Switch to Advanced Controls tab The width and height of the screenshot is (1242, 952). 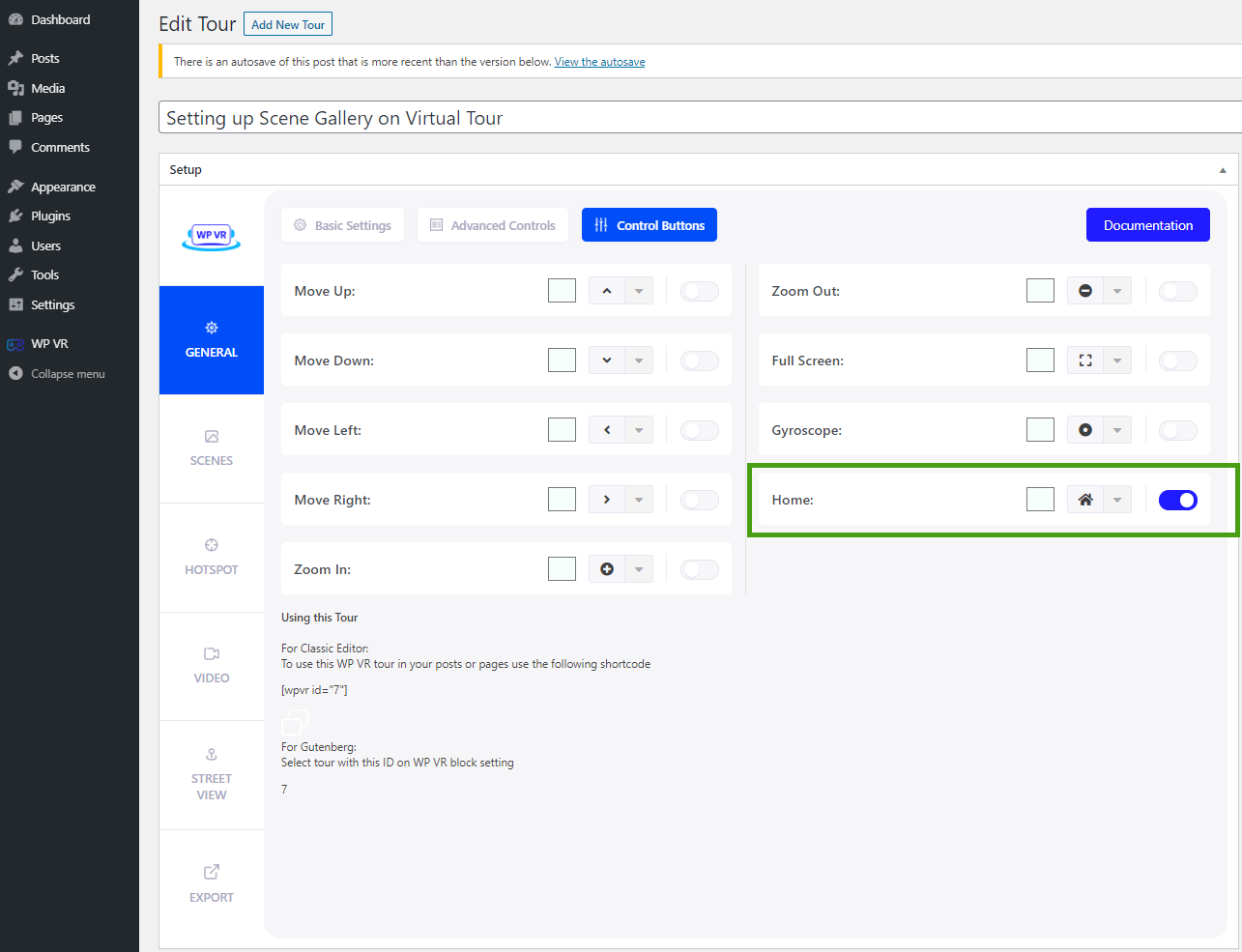pos(493,225)
